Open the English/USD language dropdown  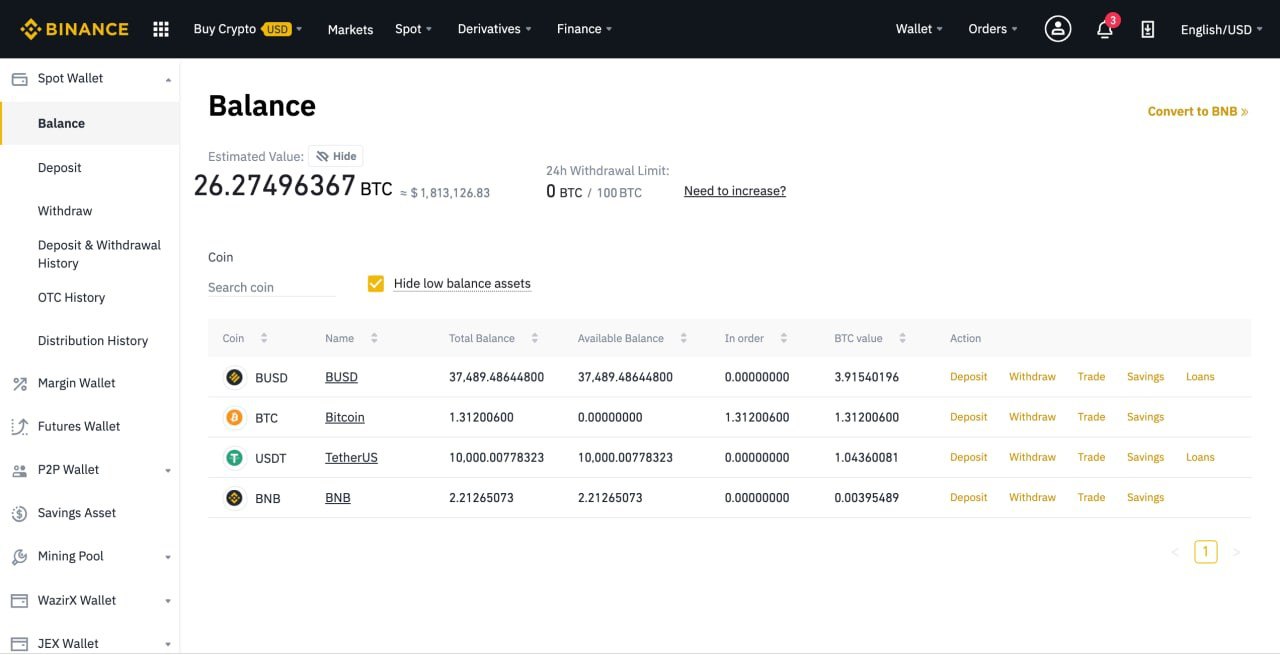point(1222,29)
